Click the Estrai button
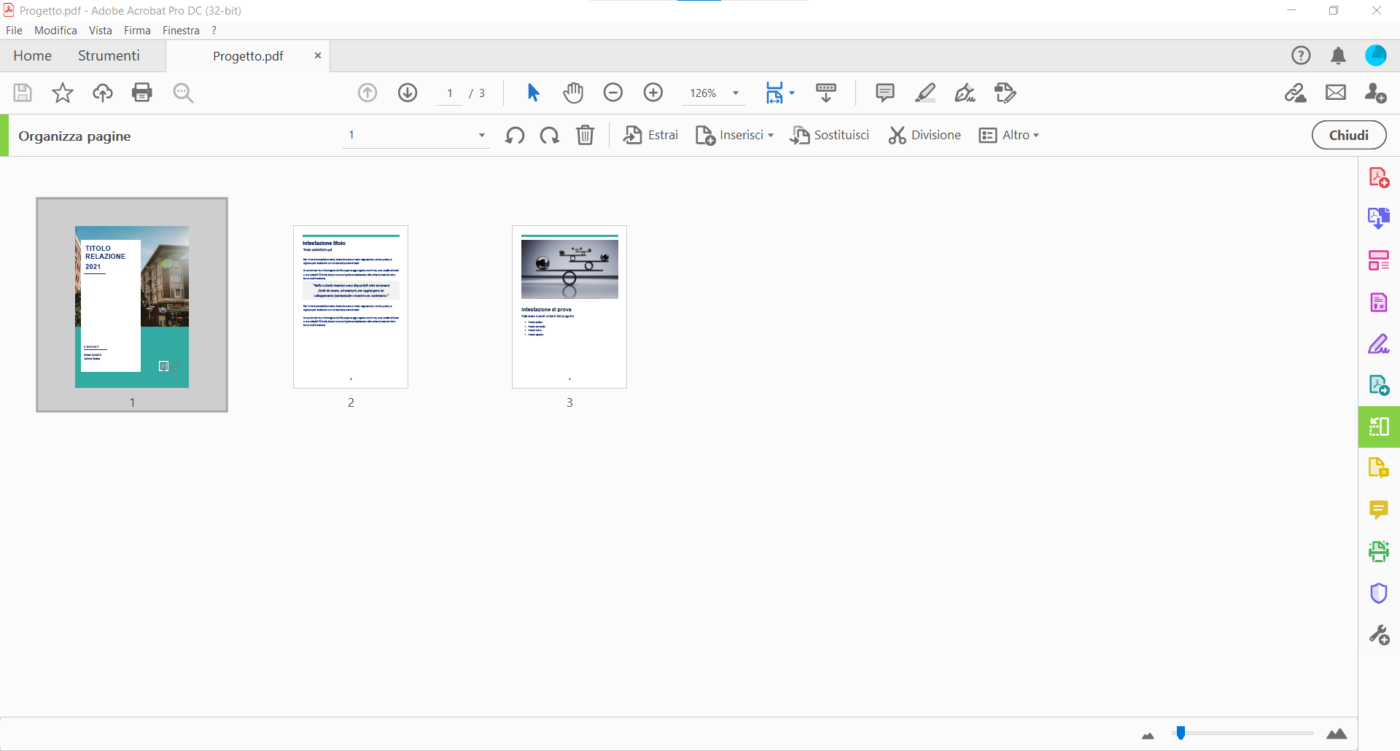Screen dimensions: 1400x751 [650, 135]
